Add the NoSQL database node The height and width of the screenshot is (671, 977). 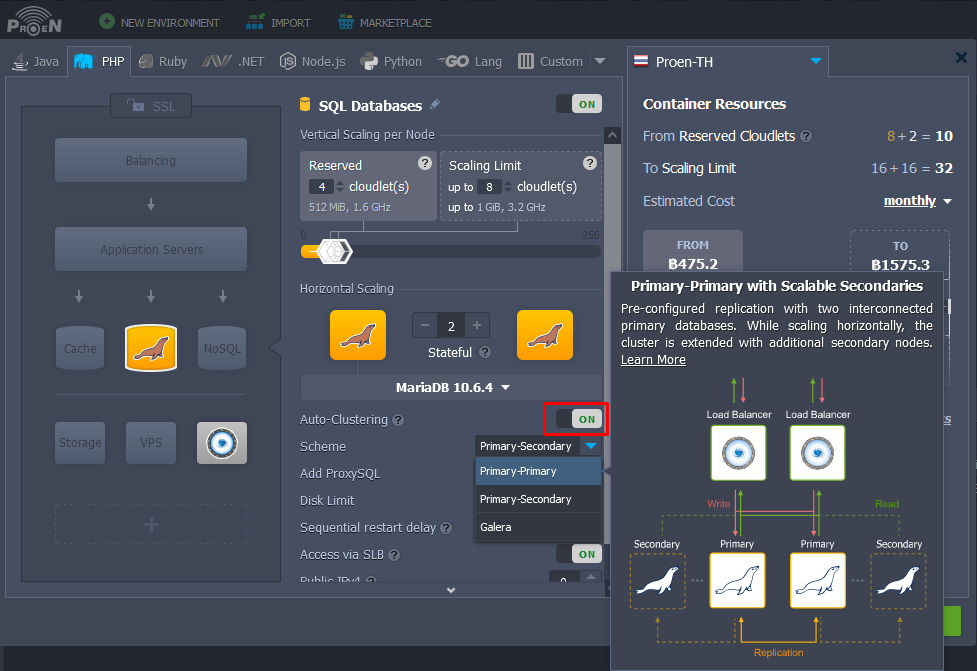click(222, 348)
